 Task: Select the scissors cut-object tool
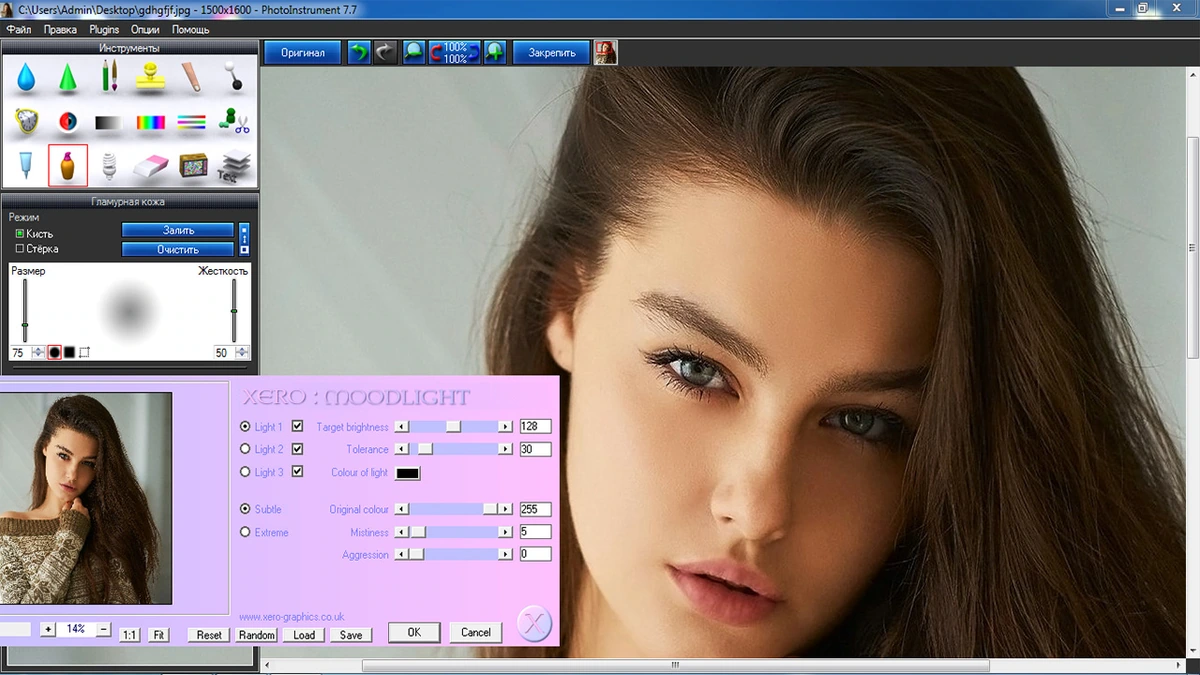coord(233,122)
